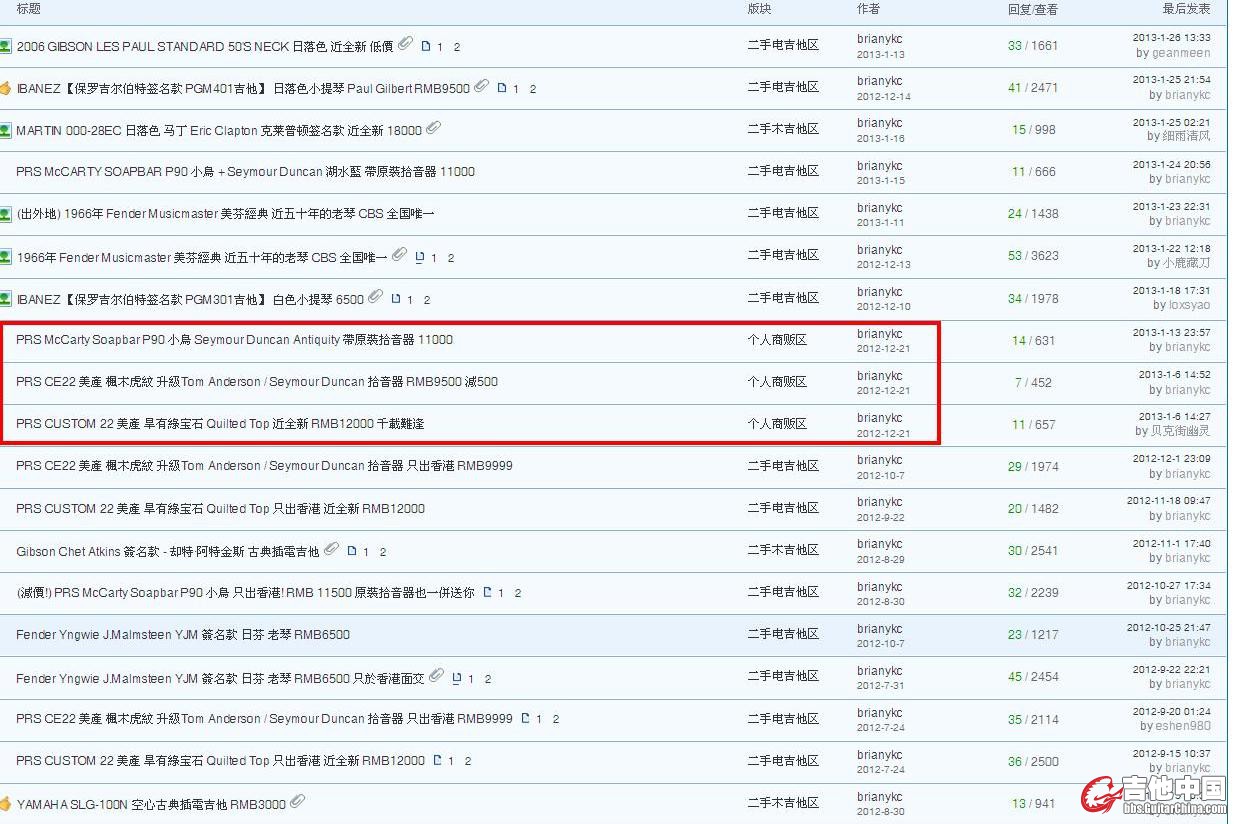
Task: Click the thumbs-up icon beside the IBANEZ PGM401 thread
Action: [x=5, y=88]
